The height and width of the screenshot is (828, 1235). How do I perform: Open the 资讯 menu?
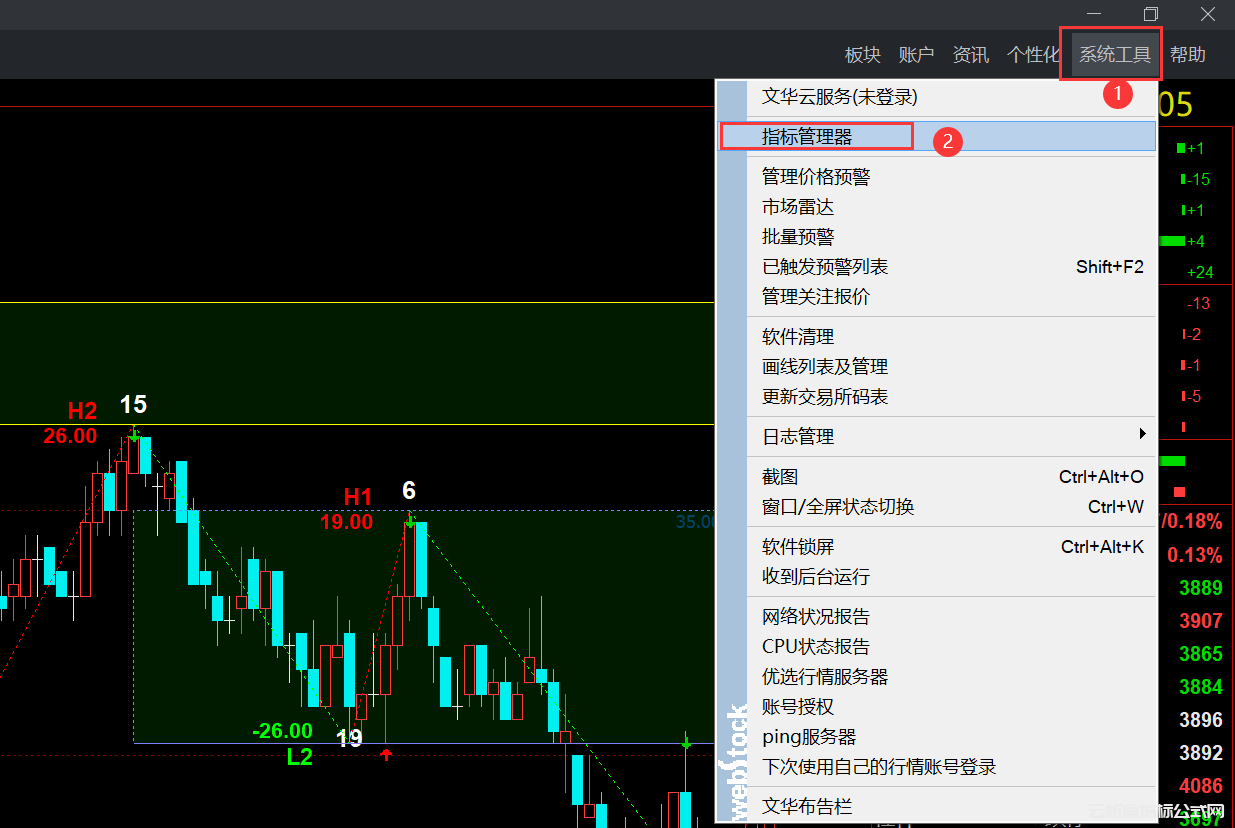(970, 55)
